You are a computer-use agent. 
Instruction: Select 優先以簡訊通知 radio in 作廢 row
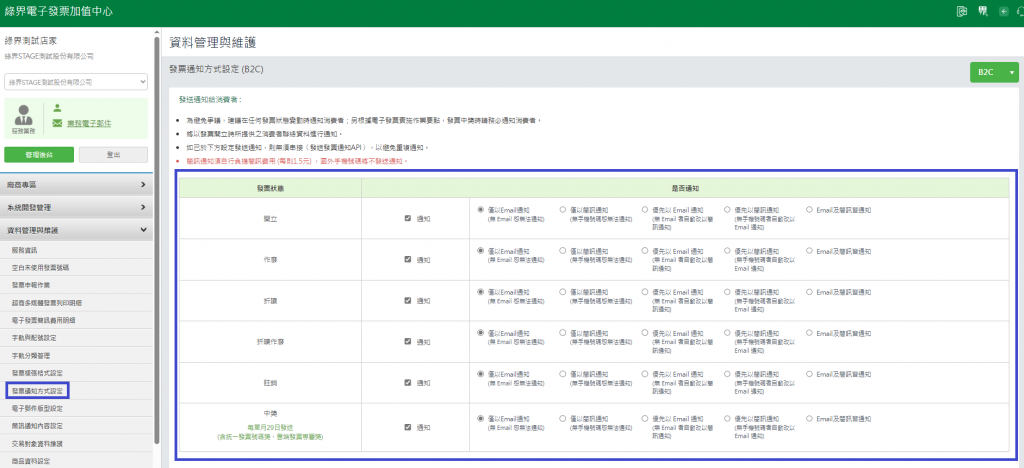(728, 251)
